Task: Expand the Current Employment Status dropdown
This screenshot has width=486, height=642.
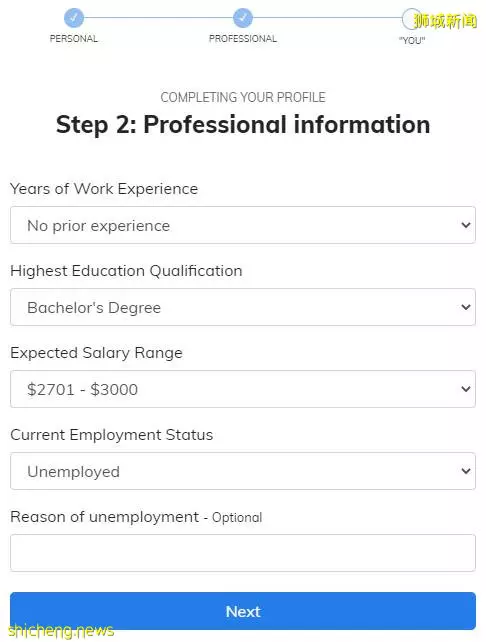Action: pyautogui.click(x=243, y=471)
